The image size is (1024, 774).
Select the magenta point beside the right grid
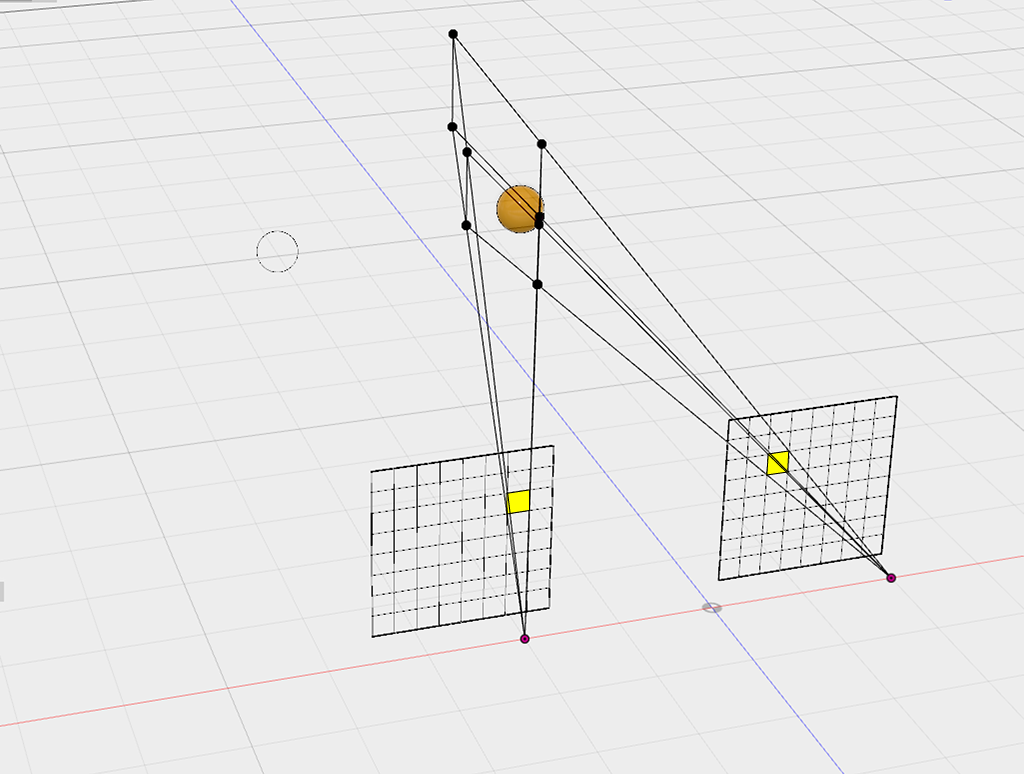[x=891, y=578]
